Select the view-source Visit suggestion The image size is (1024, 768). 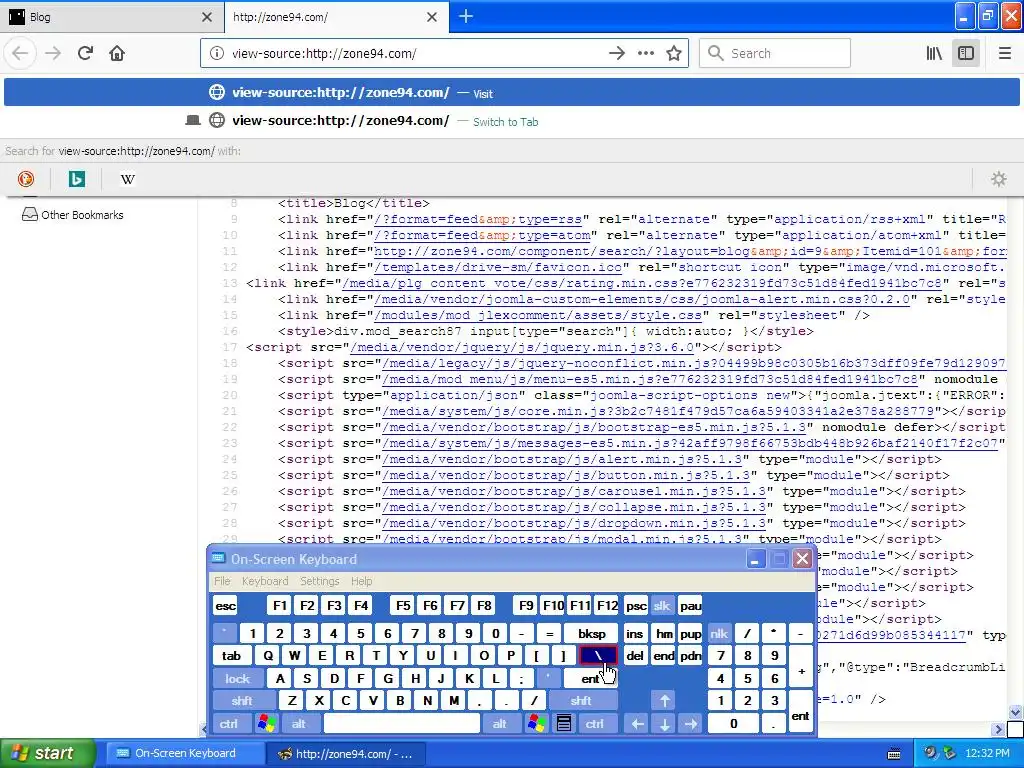(x=512, y=93)
